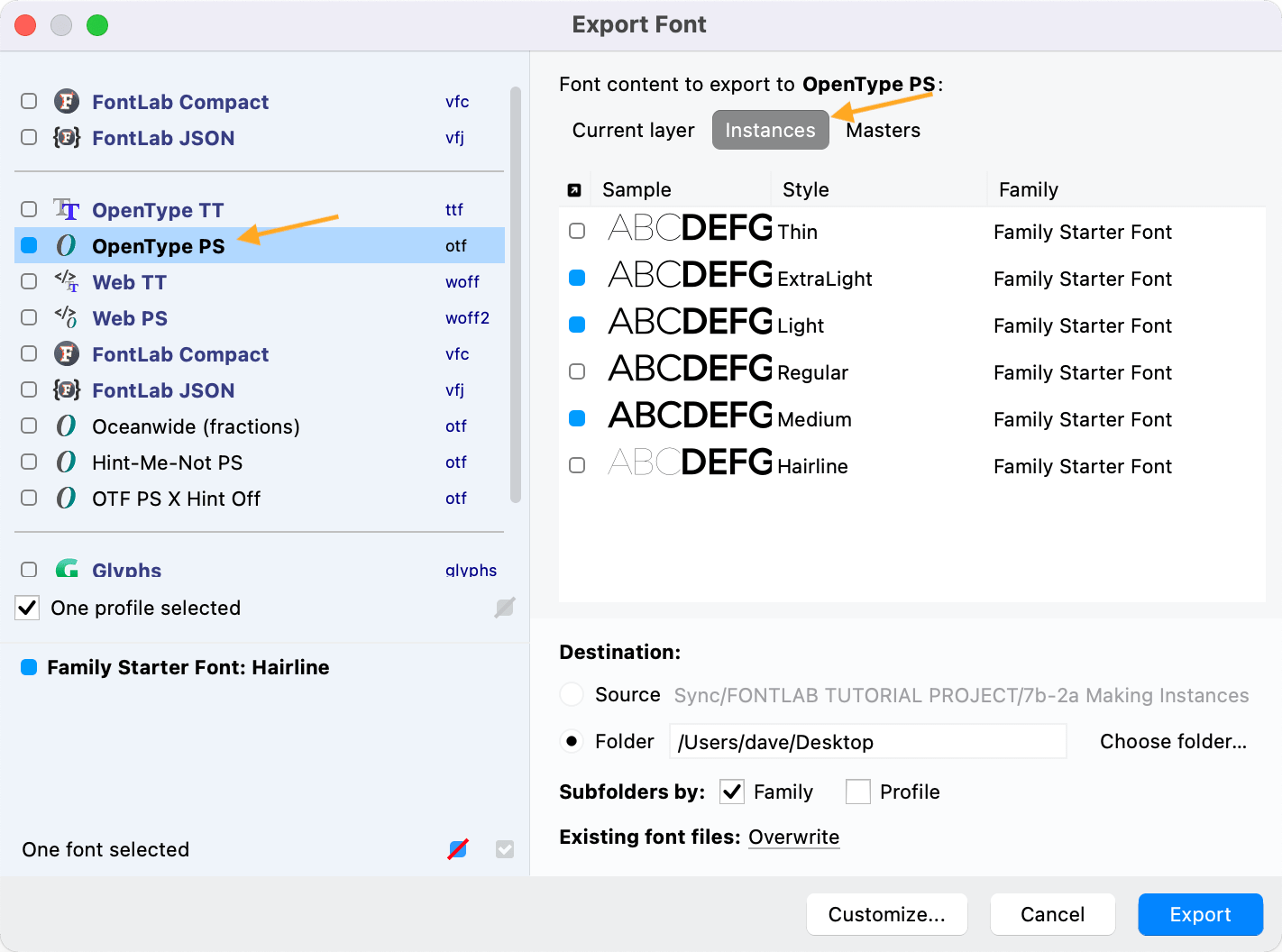
Task: Click the destination folder path field
Action: tap(867, 741)
